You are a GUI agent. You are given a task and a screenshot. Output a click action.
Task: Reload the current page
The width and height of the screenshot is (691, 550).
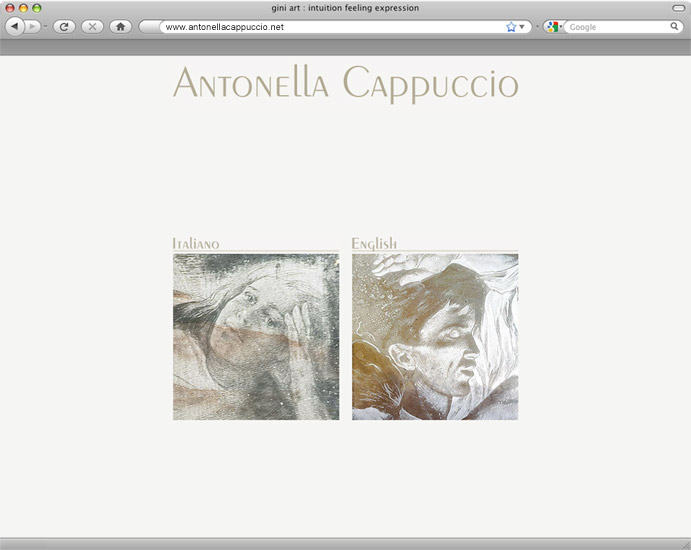[65, 27]
